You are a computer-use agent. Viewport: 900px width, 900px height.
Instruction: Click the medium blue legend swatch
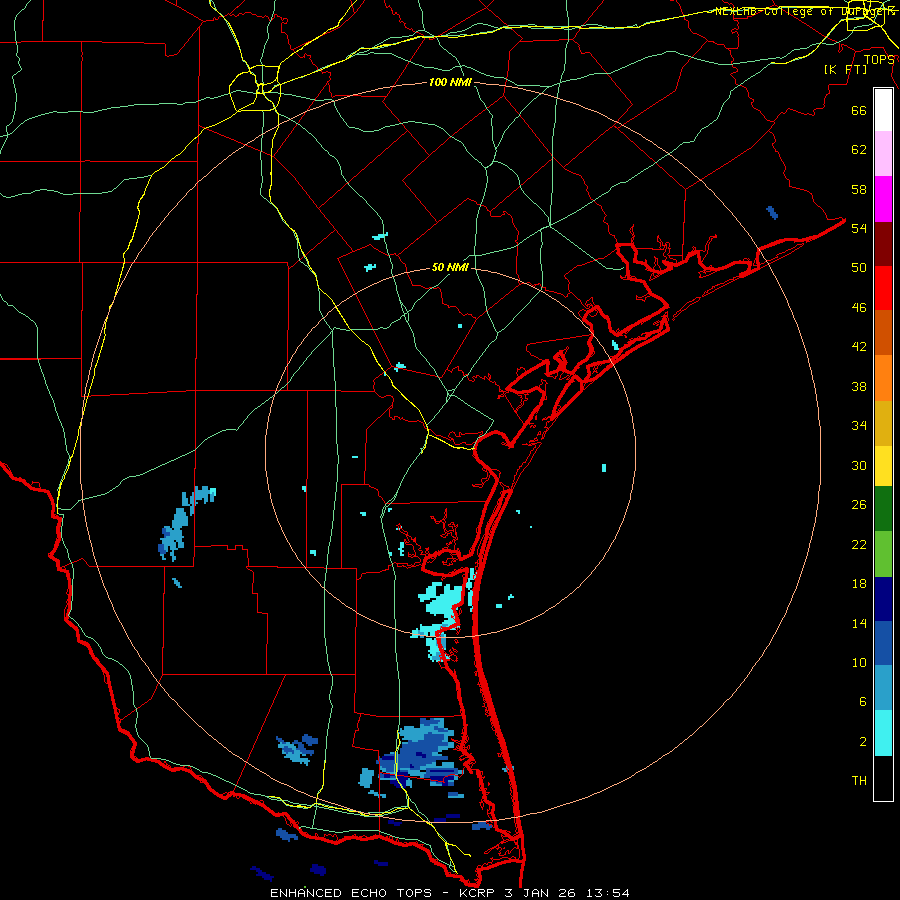click(883, 643)
